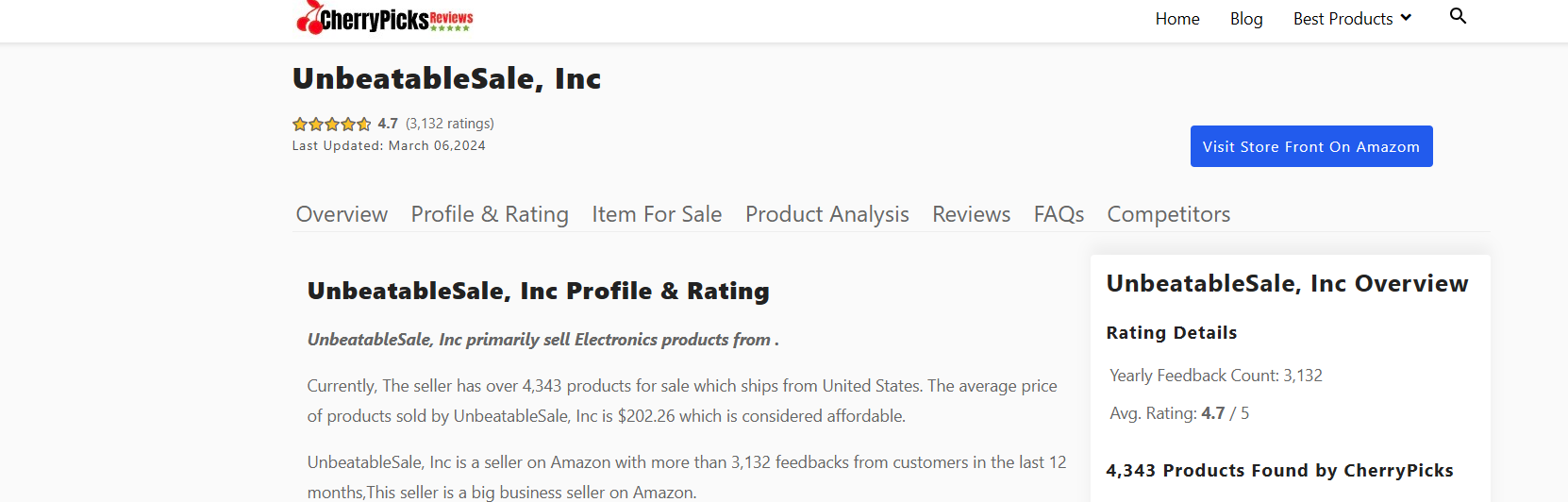The width and height of the screenshot is (1568, 502).
Task: Select the FAQs tab
Action: pyautogui.click(x=1059, y=214)
